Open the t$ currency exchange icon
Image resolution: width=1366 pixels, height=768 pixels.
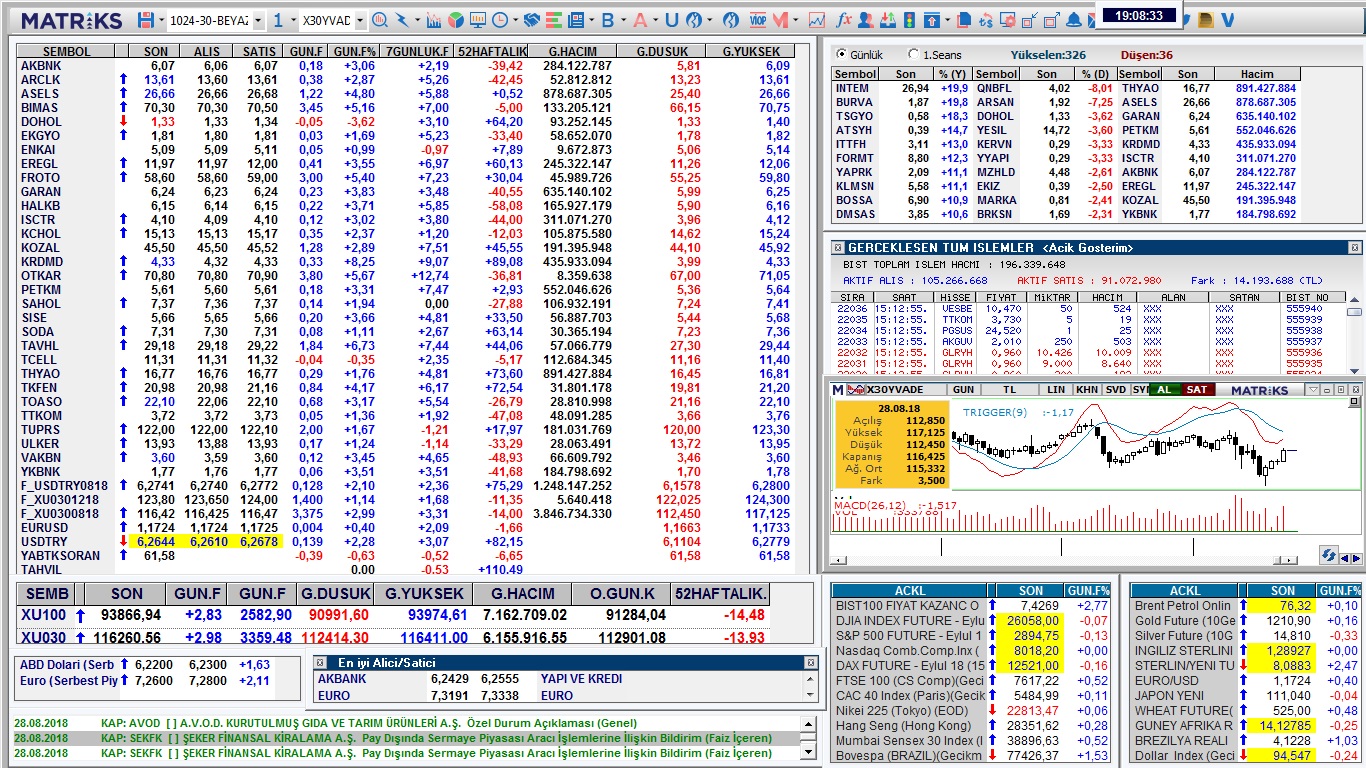pyautogui.click(x=986, y=20)
